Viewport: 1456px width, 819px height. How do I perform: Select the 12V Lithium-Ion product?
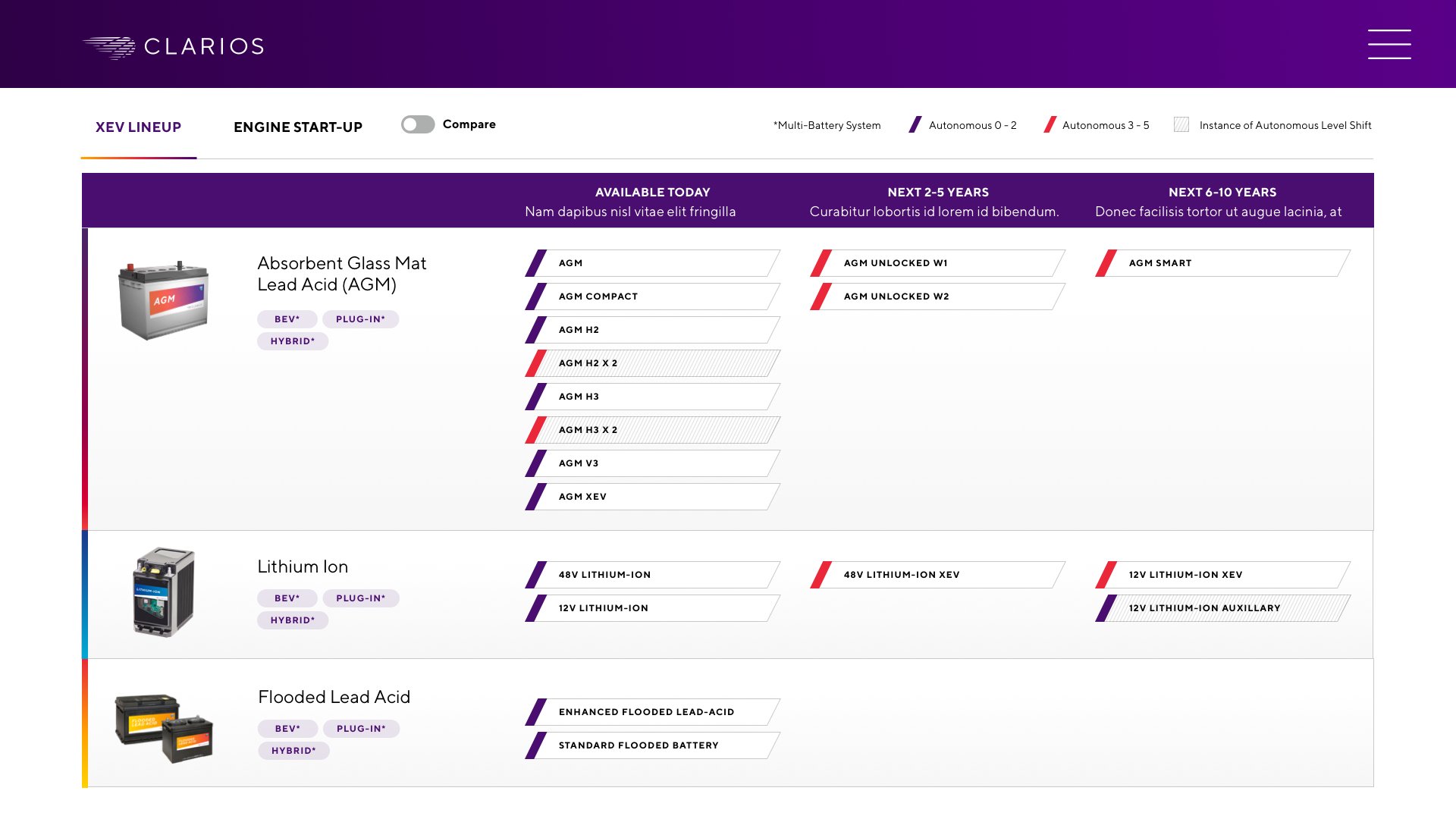(x=652, y=608)
